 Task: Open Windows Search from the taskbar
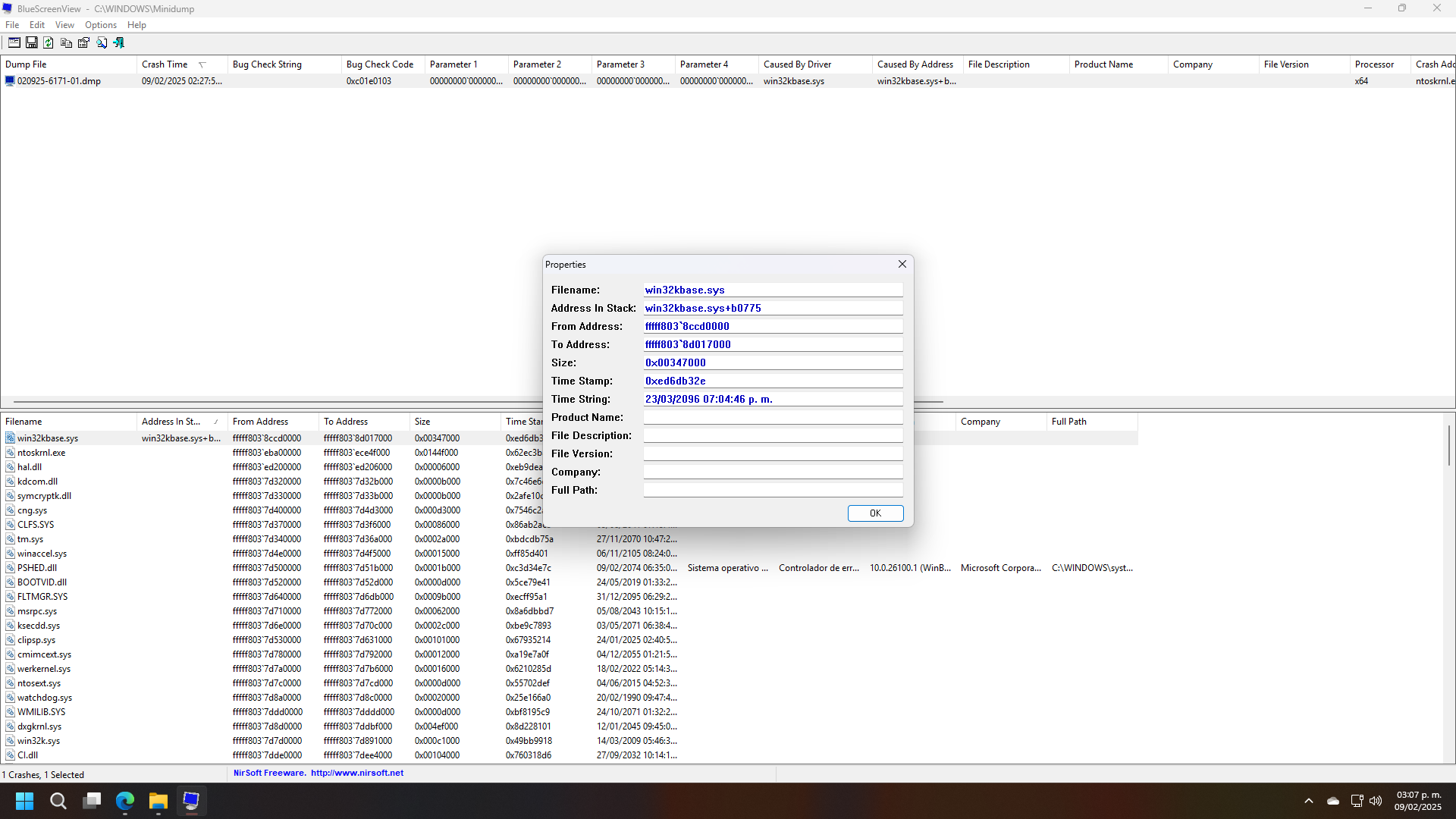pos(58,801)
